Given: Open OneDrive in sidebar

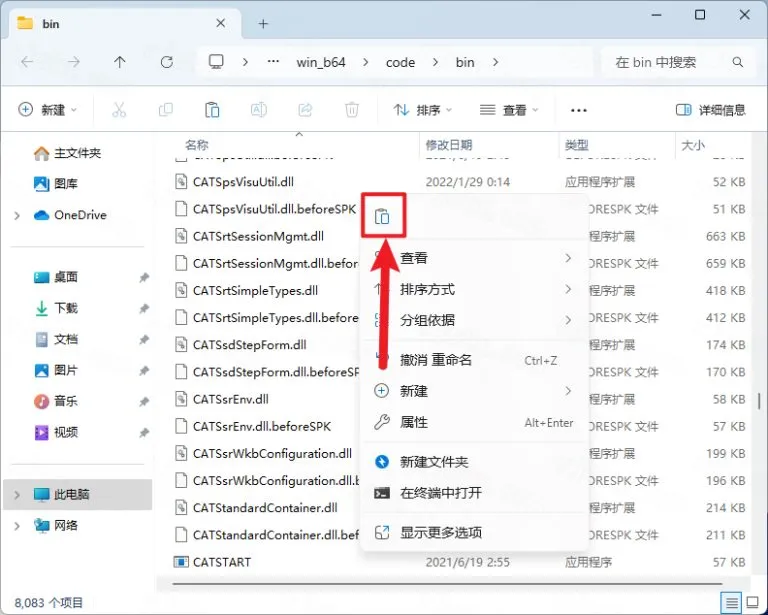Looking at the screenshot, I should (70, 215).
